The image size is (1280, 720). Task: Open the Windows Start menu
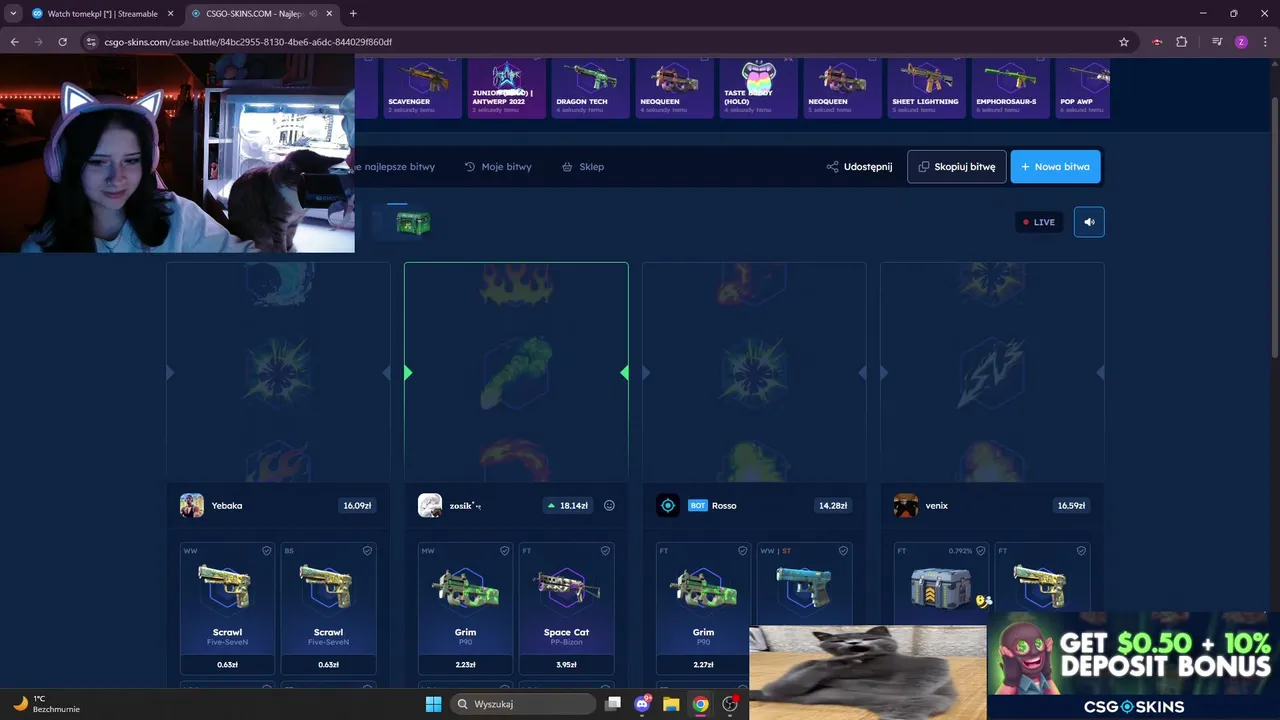tap(433, 704)
